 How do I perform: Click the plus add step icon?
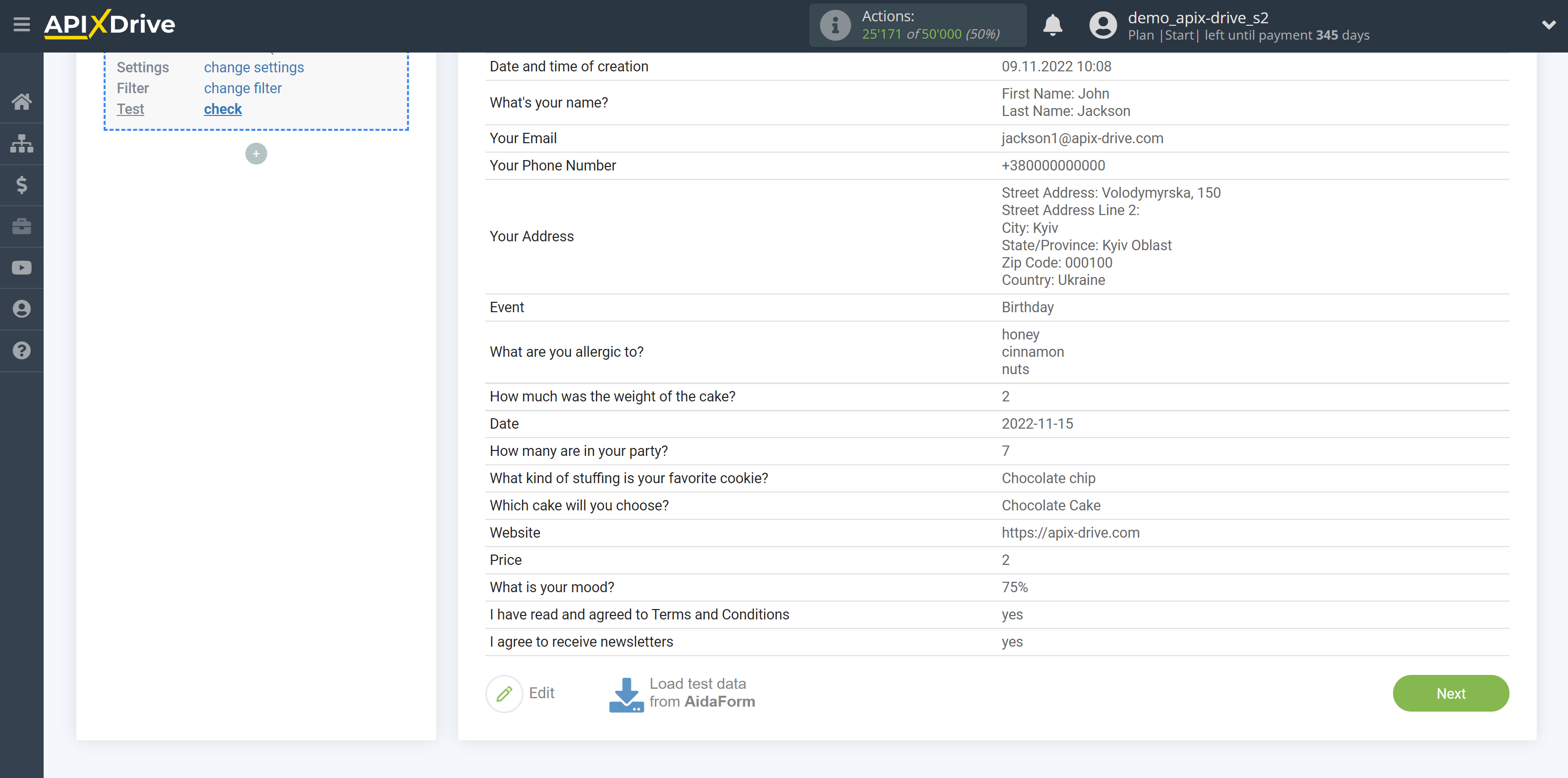(254, 153)
